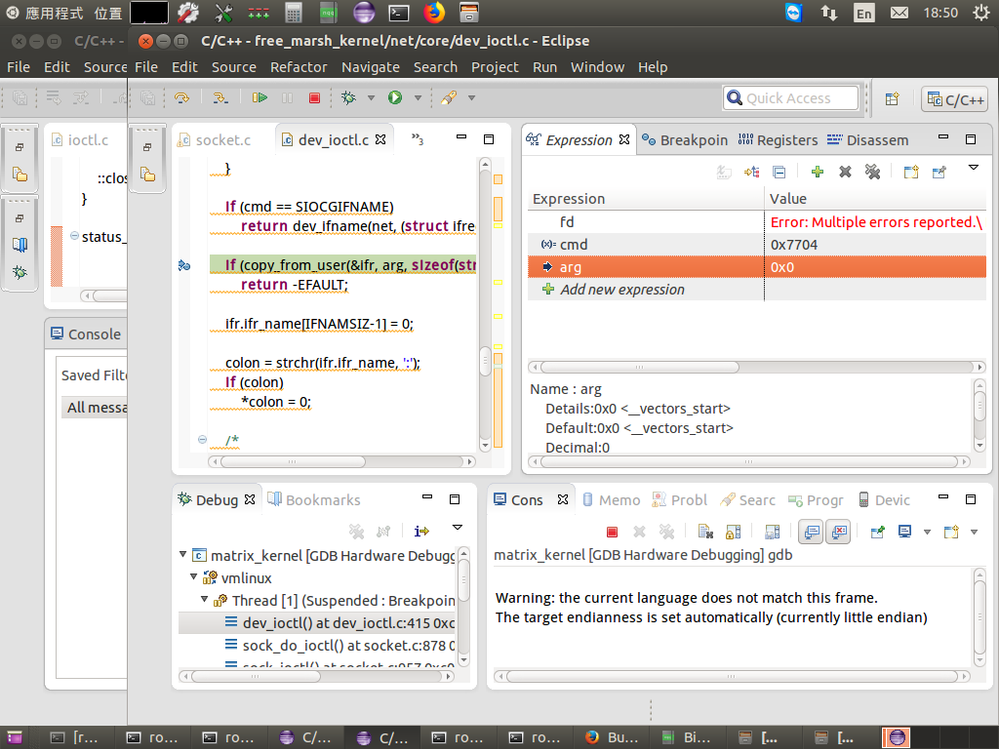999x749 pixels.
Task: Select the cmd expression row
Action: (757, 245)
